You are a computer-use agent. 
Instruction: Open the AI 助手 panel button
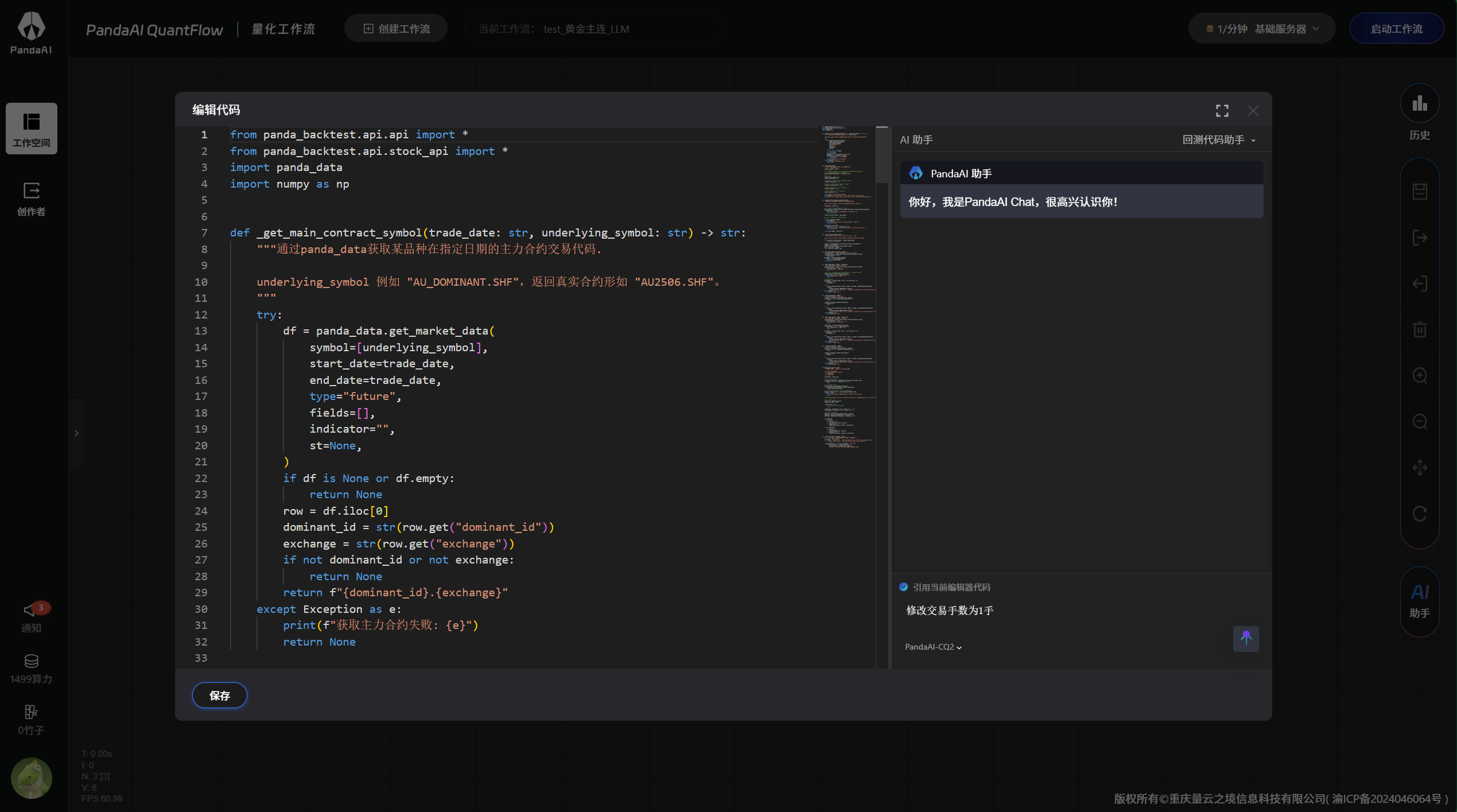coord(1420,601)
